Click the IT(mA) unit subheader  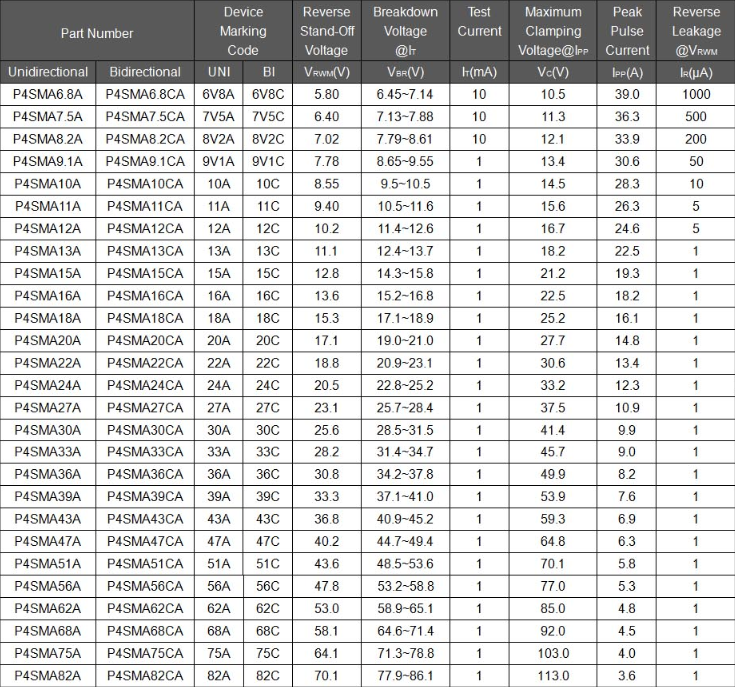point(479,73)
